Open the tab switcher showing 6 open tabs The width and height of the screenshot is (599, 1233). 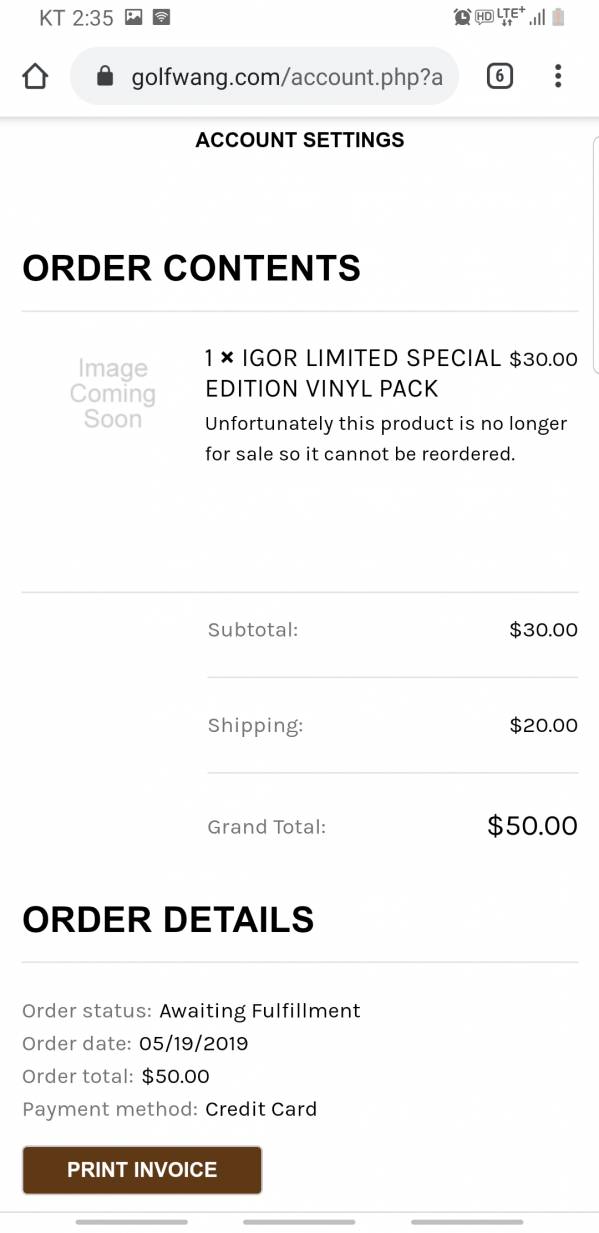pyautogui.click(x=499, y=75)
